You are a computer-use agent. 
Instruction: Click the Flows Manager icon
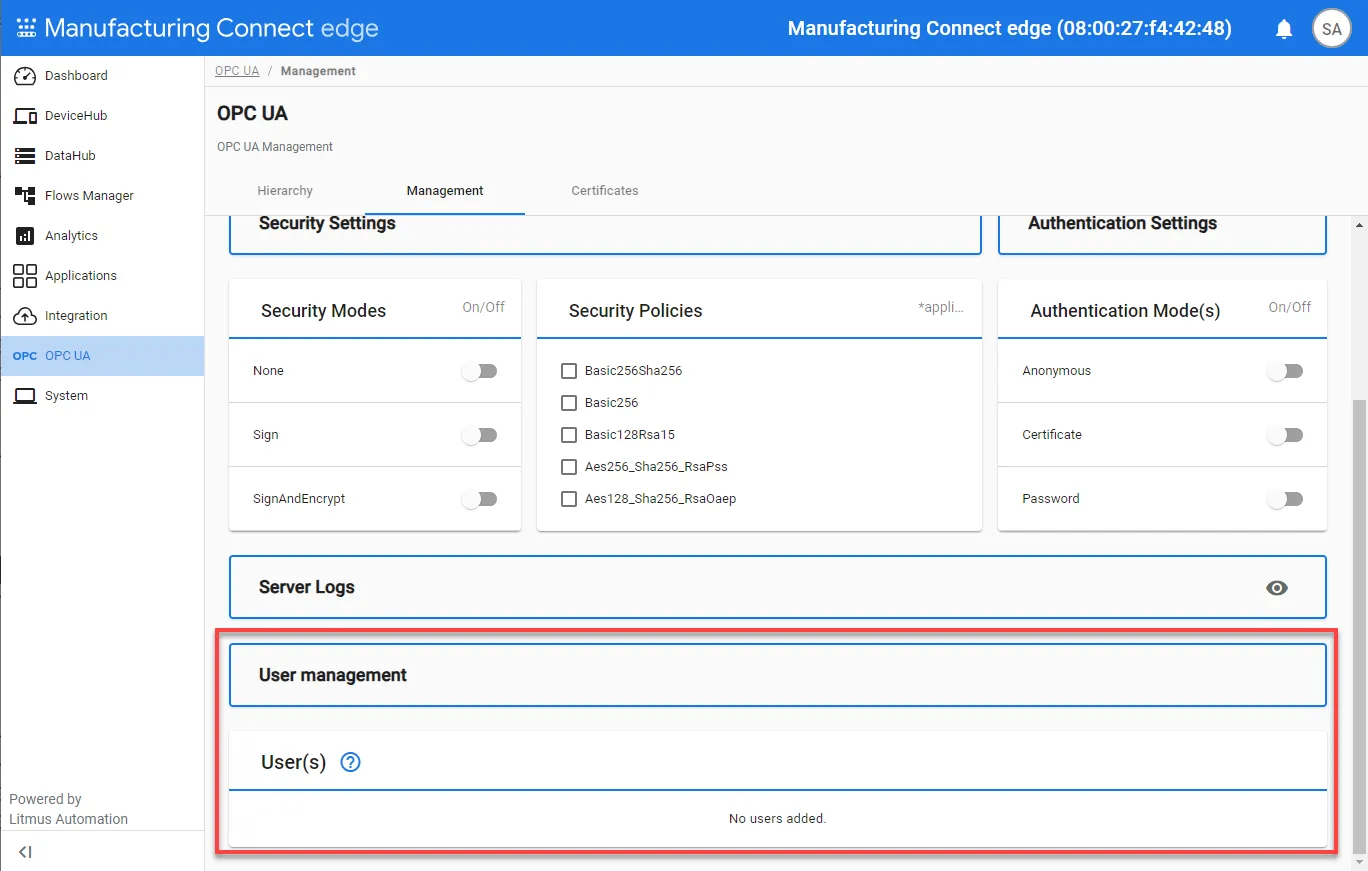[x=25, y=196]
